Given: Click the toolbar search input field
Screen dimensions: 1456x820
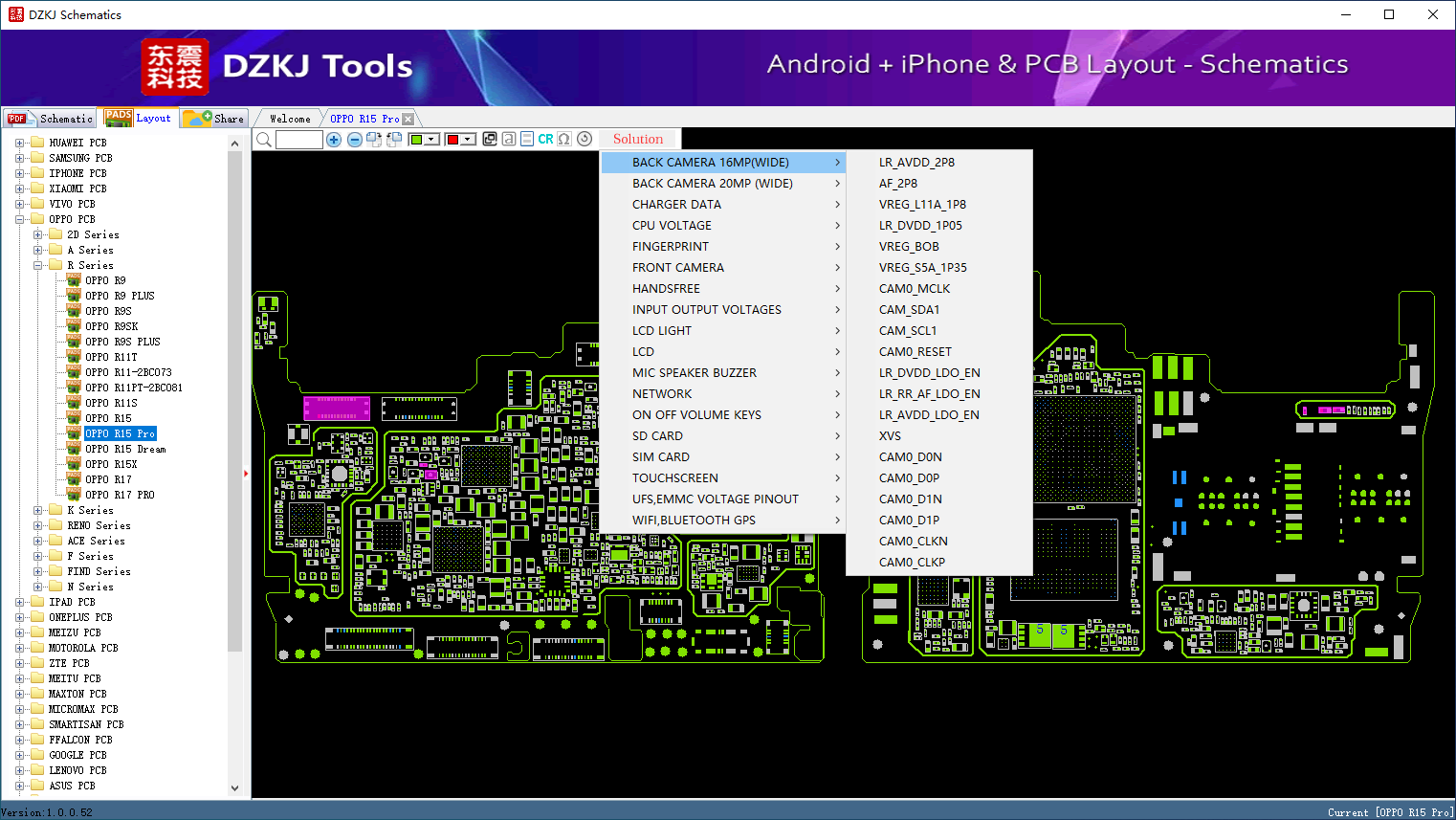Looking at the screenshot, I should pos(299,140).
